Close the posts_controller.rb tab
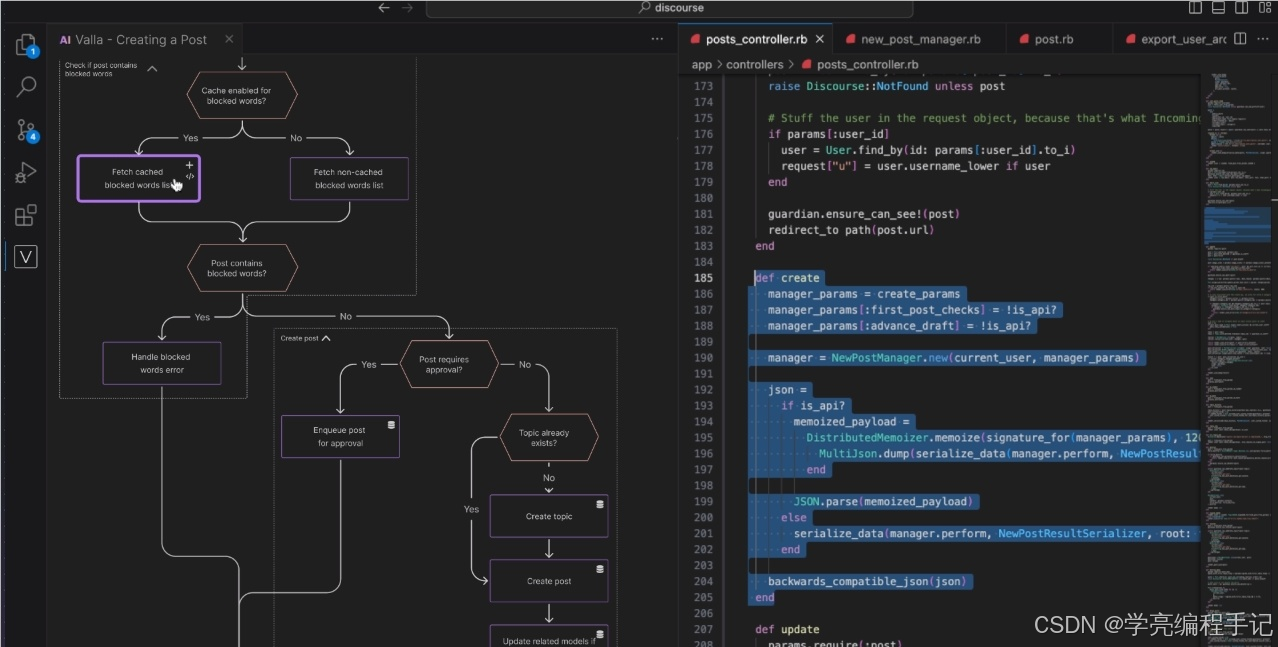The width and height of the screenshot is (1278, 647). click(820, 39)
